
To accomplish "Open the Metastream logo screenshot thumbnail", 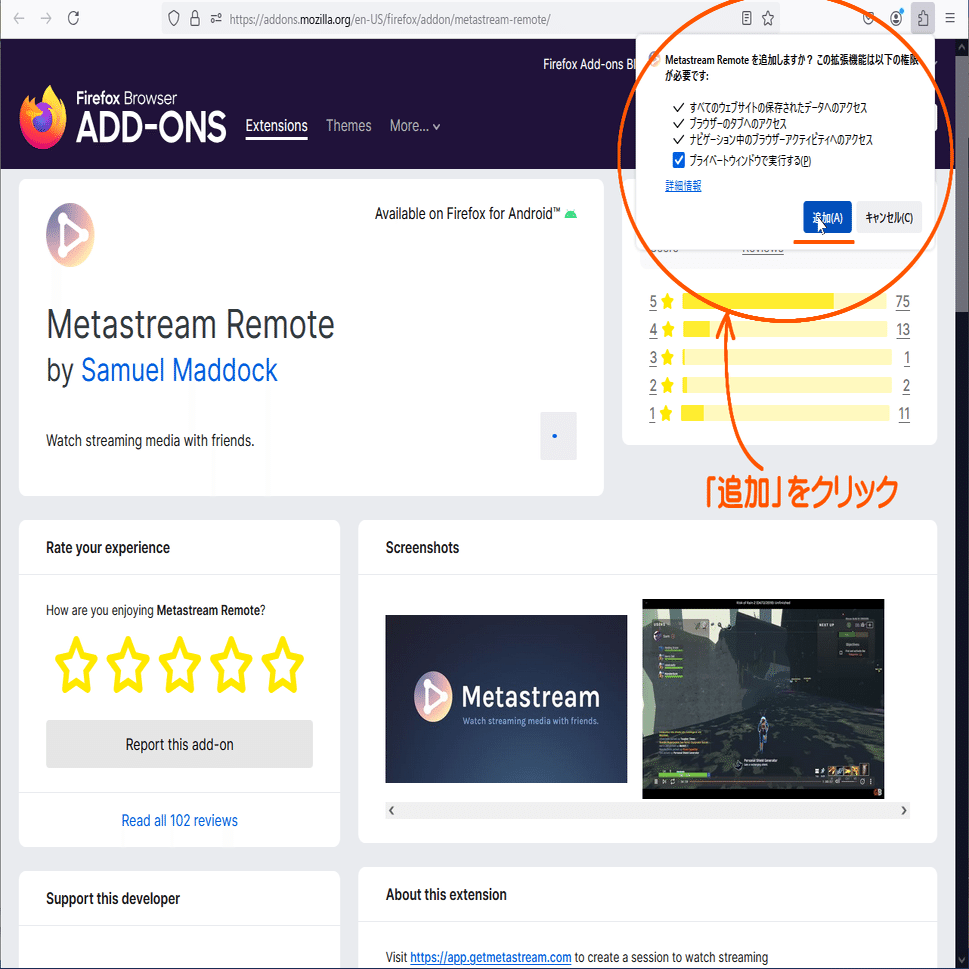I will pos(506,699).
